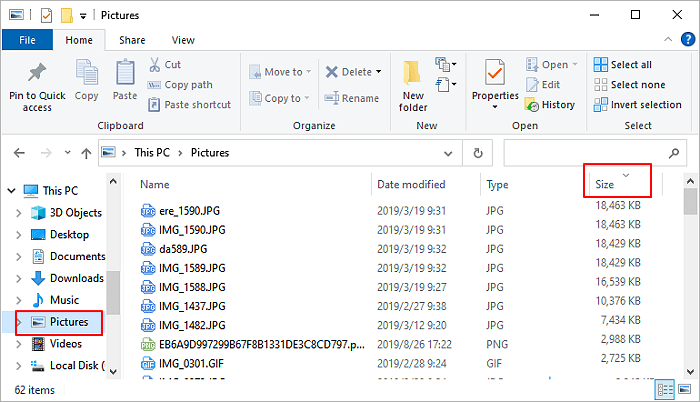Screen dimensions: 700x402
Task: Go forward with the right arrow
Action: point(46,153)
